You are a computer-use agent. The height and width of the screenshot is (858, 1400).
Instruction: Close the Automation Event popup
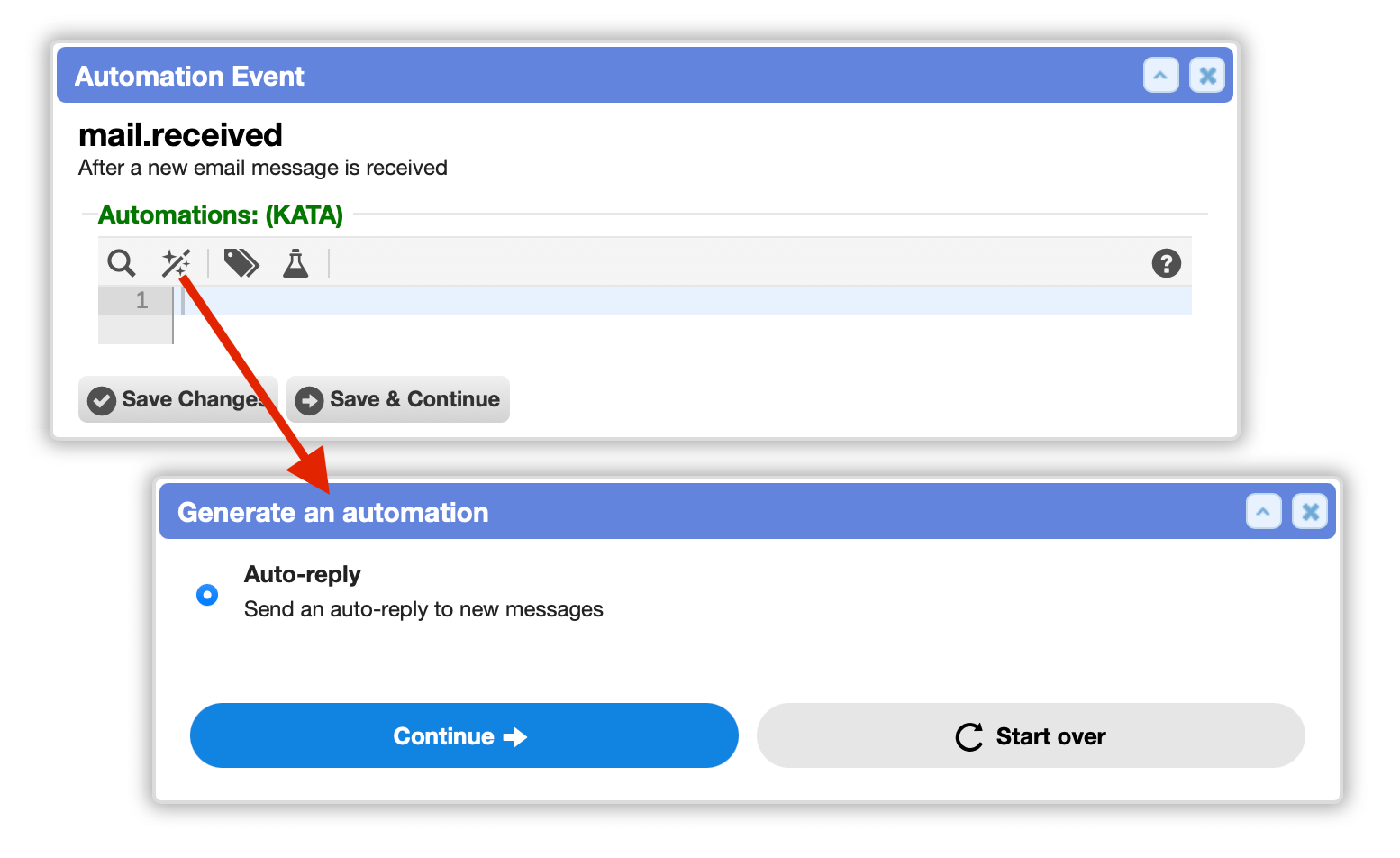[x=1207, y=76]
